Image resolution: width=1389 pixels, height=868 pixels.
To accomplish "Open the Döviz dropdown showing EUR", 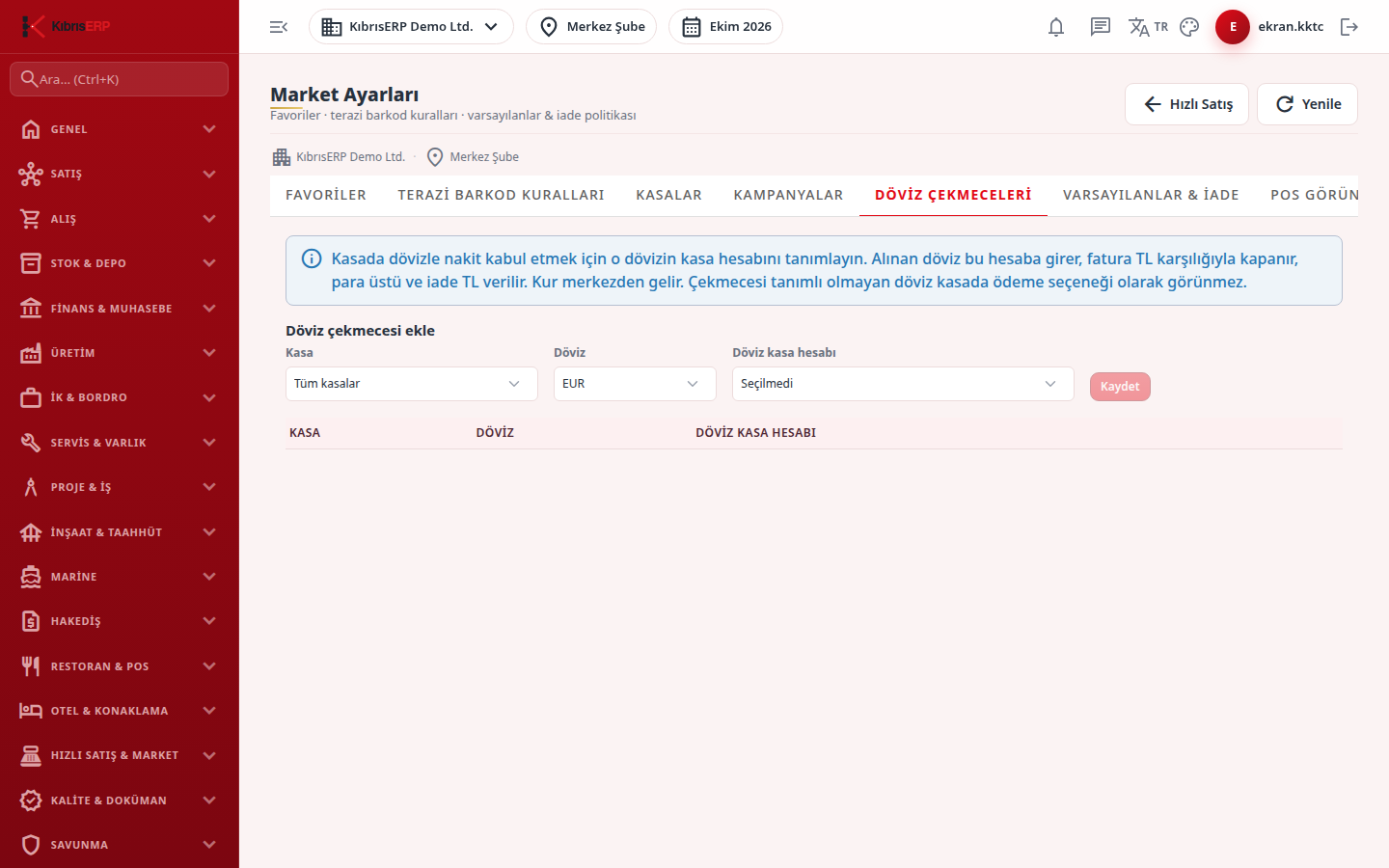I will point(635,384).
